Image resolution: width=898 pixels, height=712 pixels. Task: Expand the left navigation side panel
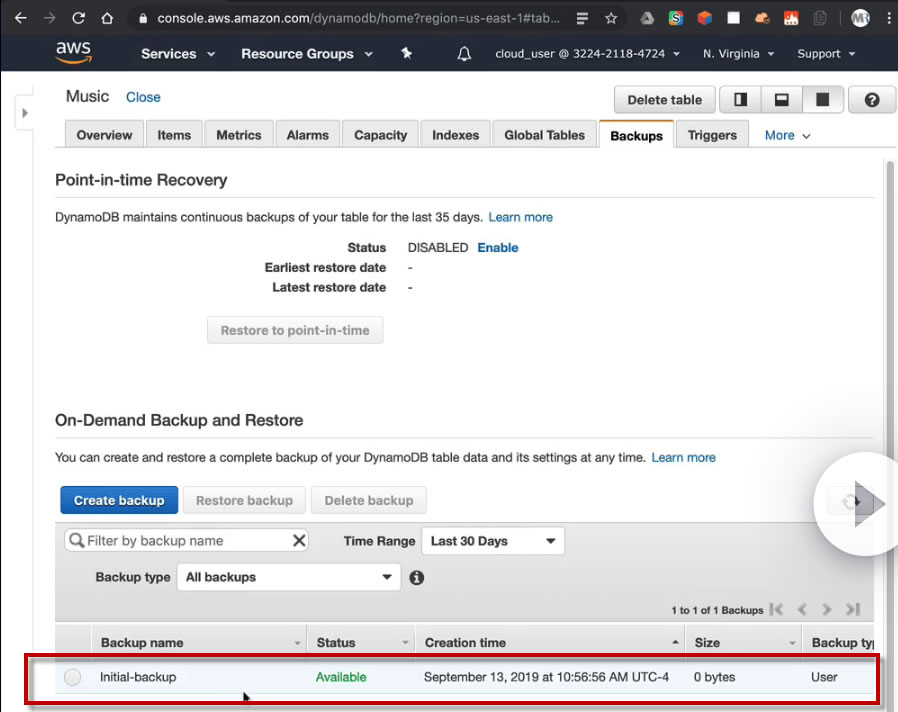(25, 113)
